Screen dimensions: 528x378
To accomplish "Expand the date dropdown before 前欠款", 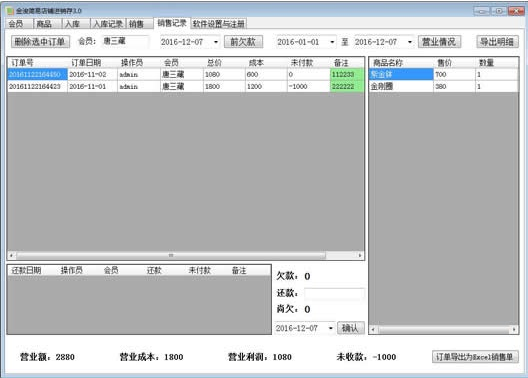I will click(x=216, y=42).
